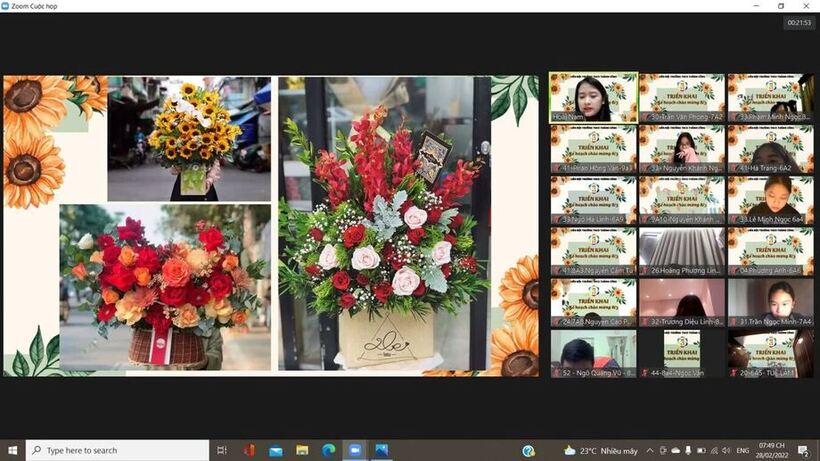Click the blue help icon in the tray

[x=529, y=450]
